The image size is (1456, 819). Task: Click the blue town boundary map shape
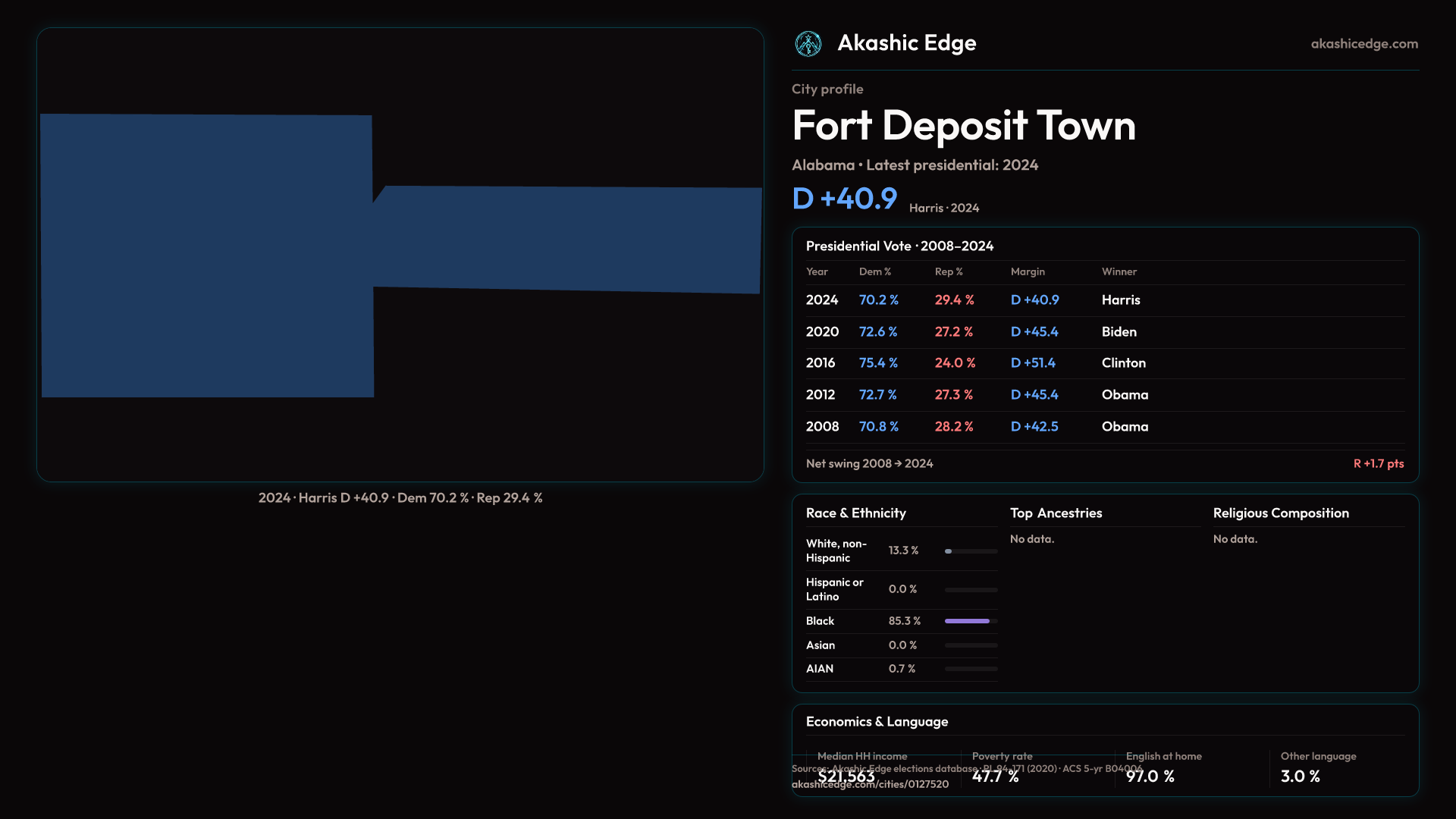click(x=206, y=256)
